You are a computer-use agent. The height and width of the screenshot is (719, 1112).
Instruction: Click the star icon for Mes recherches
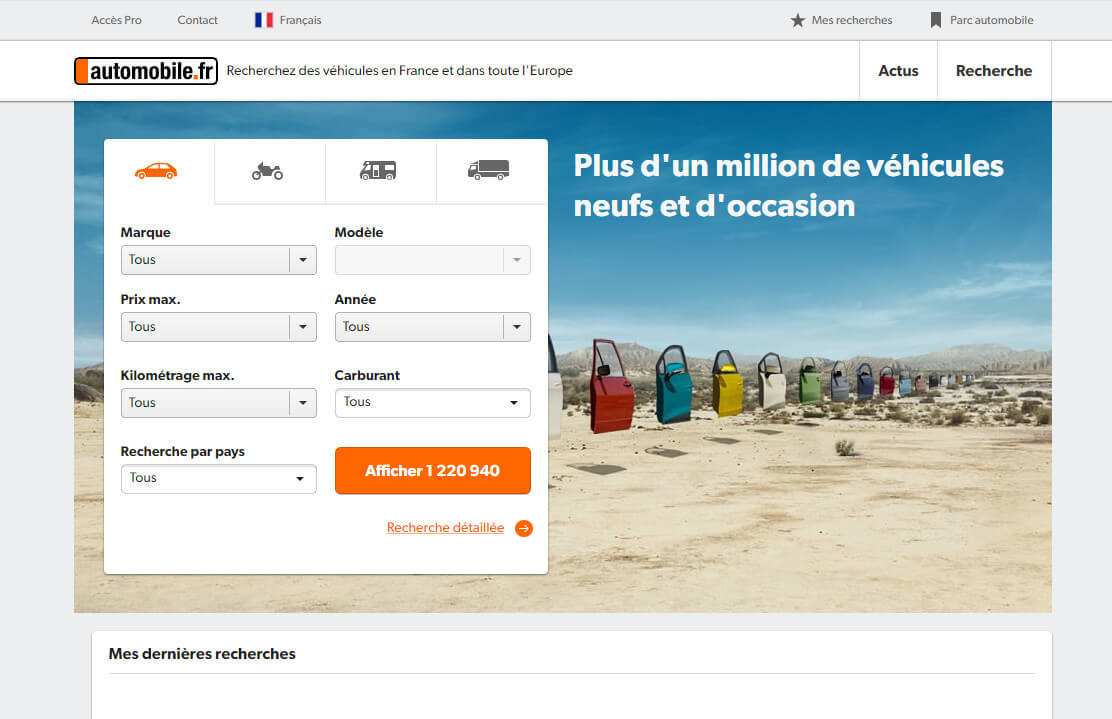798,20
